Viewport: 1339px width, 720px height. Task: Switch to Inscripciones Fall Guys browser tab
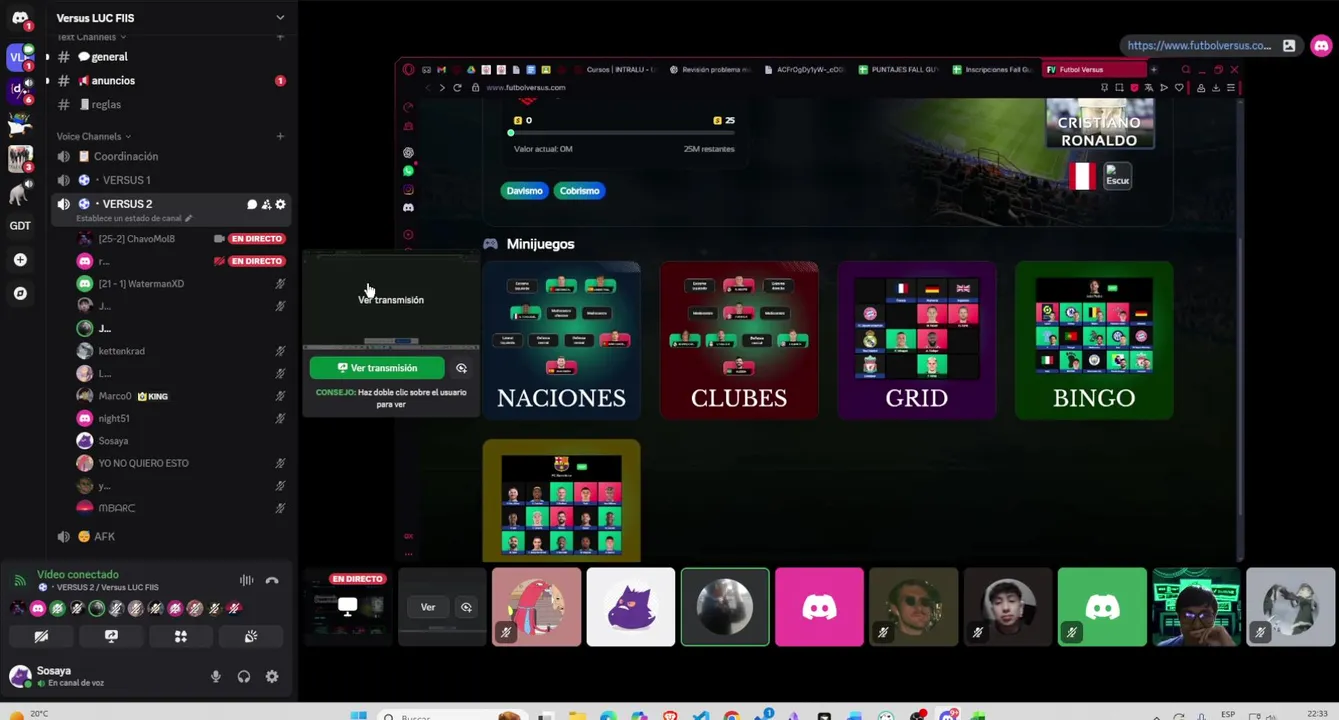pyautogui.click(x=992, y=70)
